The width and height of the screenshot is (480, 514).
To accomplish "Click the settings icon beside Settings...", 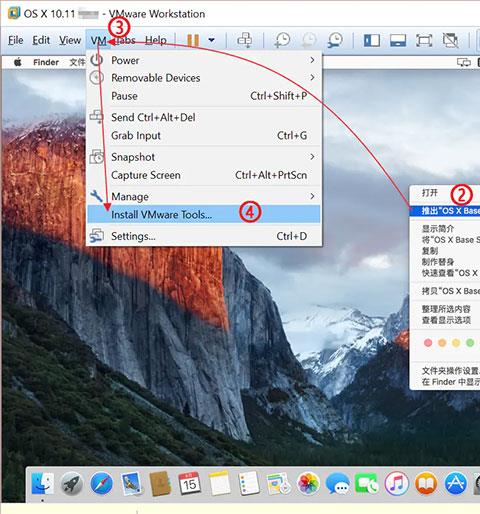I will click(x=97, y=236).
